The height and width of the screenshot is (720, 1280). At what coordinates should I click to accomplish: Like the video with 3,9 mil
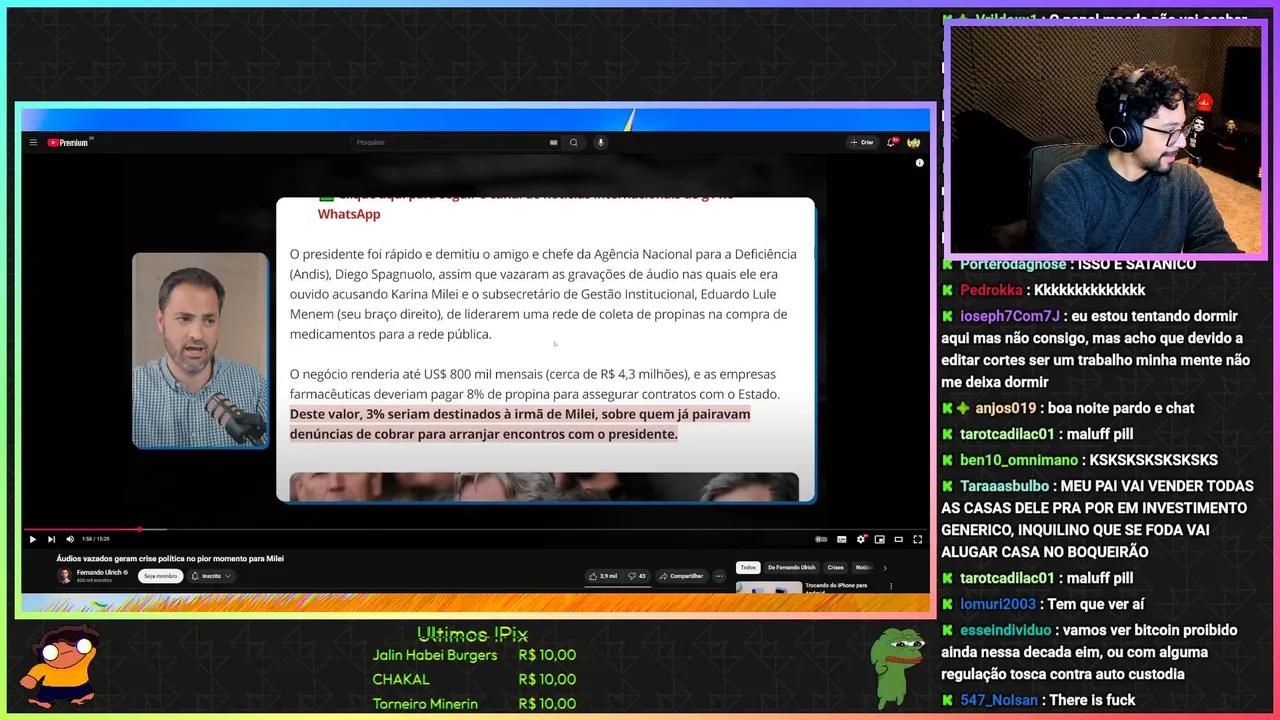pyautogui.click(x=603, y=576)
